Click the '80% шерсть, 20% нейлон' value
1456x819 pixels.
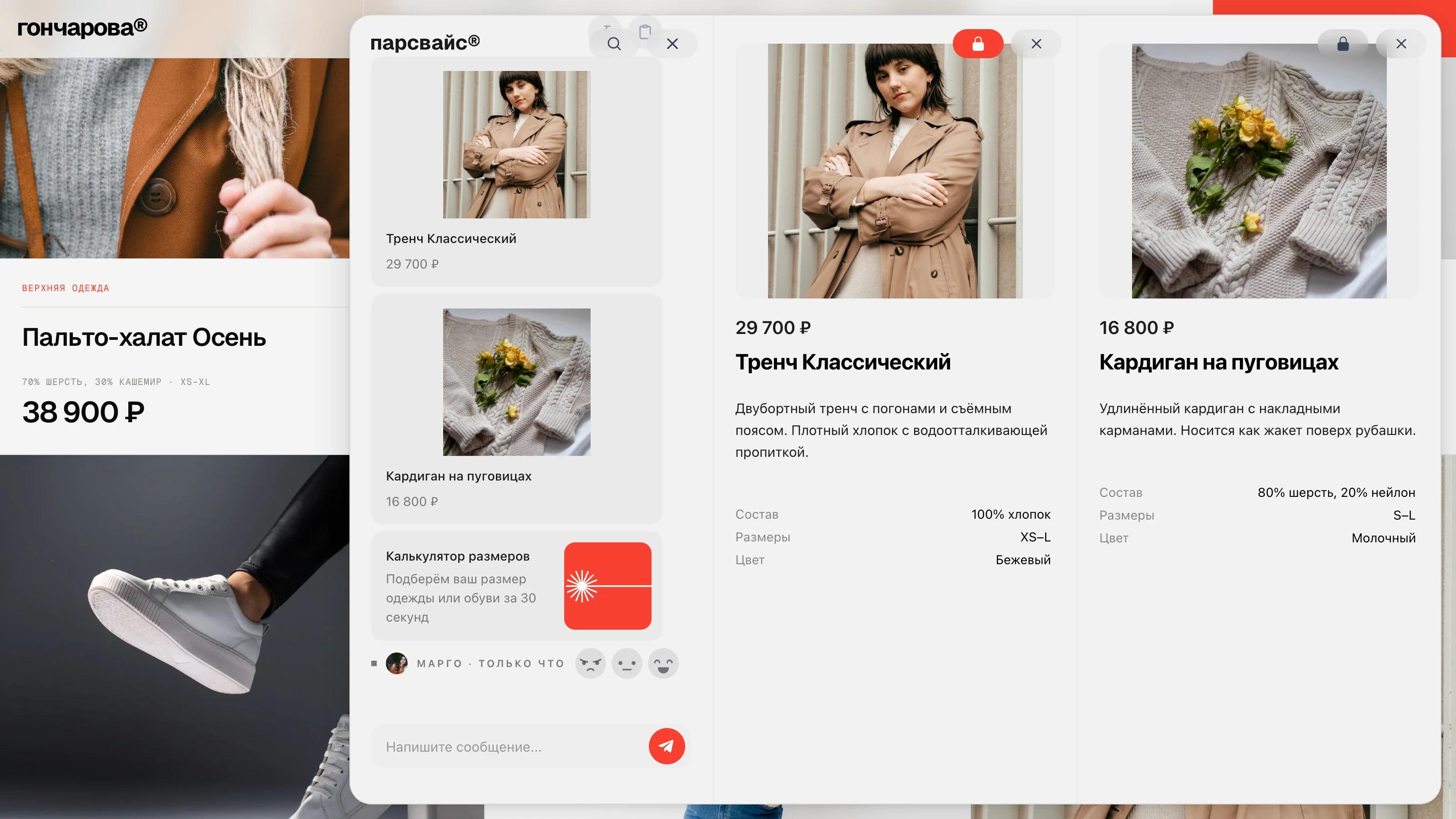tap(1336, 493)
